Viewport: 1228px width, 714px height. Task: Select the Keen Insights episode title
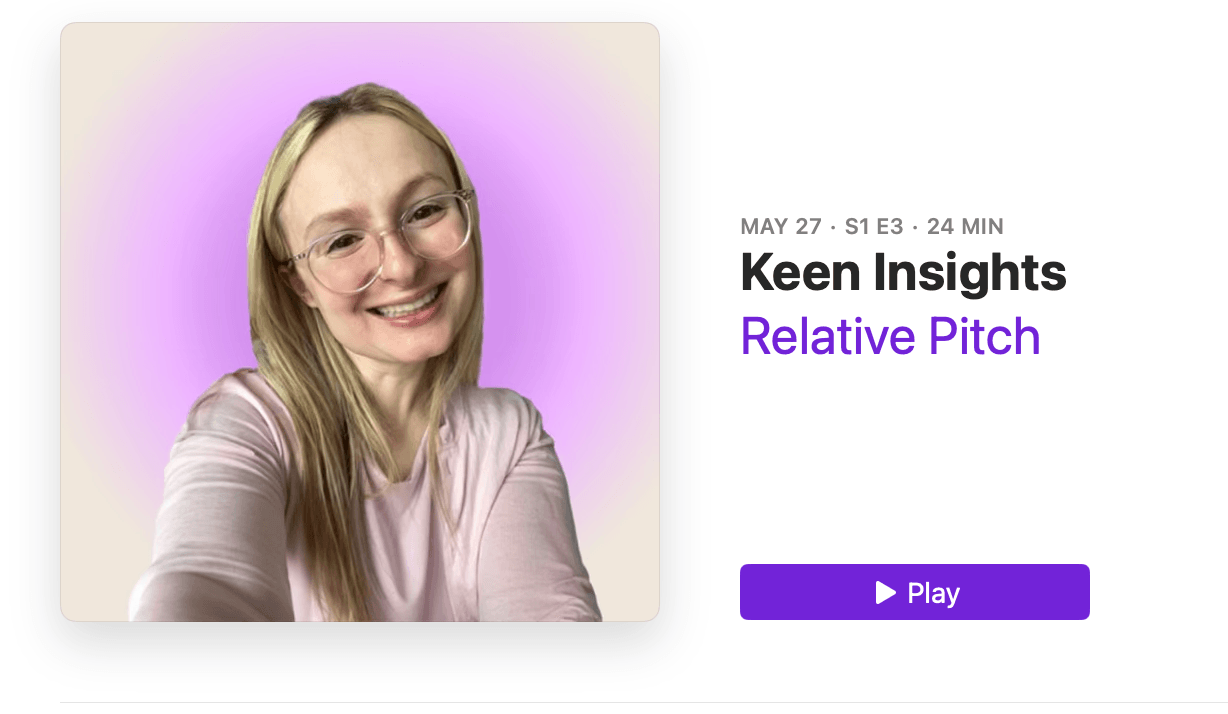(x=903, y=272)
